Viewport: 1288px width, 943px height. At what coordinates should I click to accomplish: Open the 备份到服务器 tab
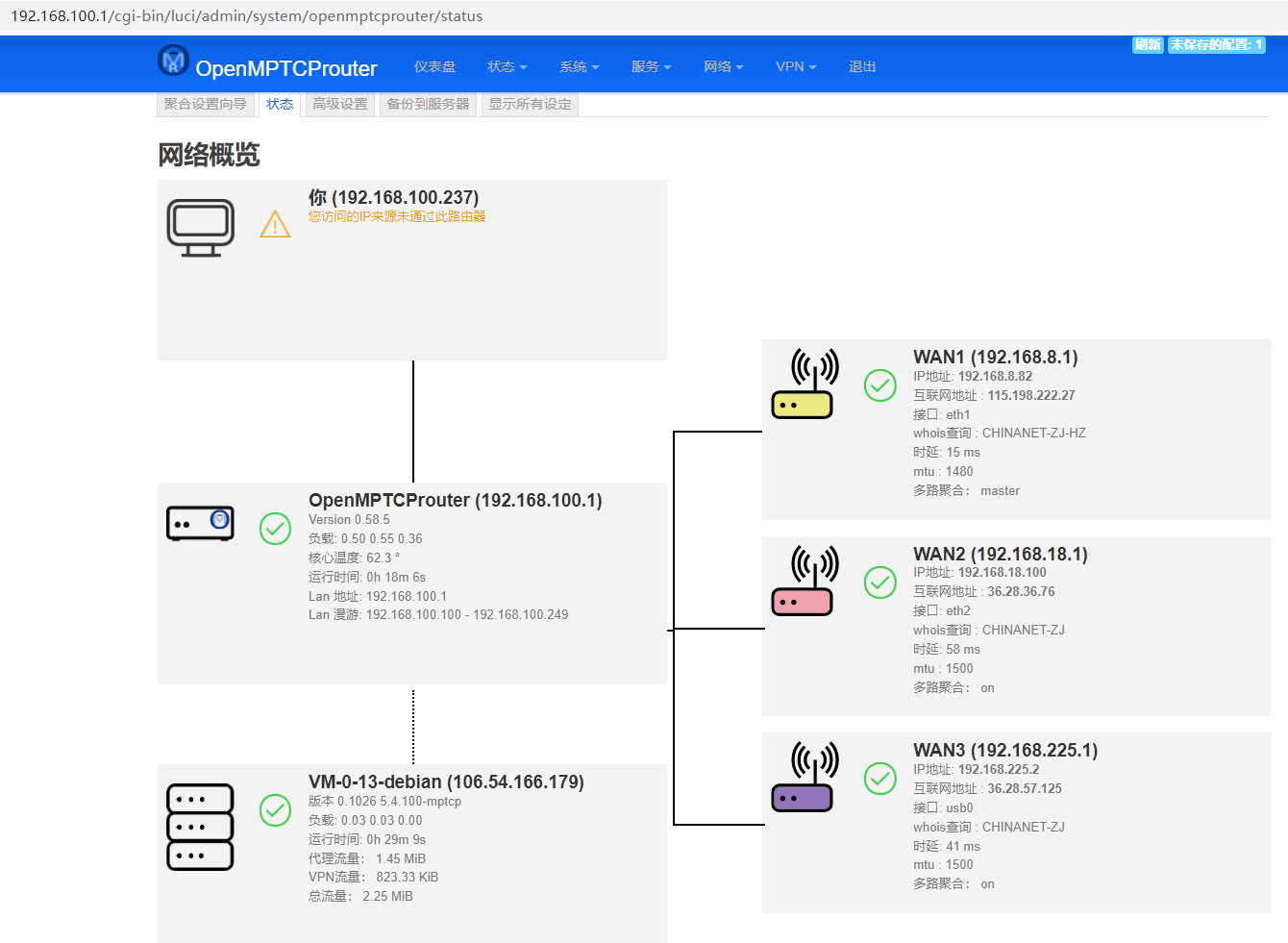[x=428, y=104]
